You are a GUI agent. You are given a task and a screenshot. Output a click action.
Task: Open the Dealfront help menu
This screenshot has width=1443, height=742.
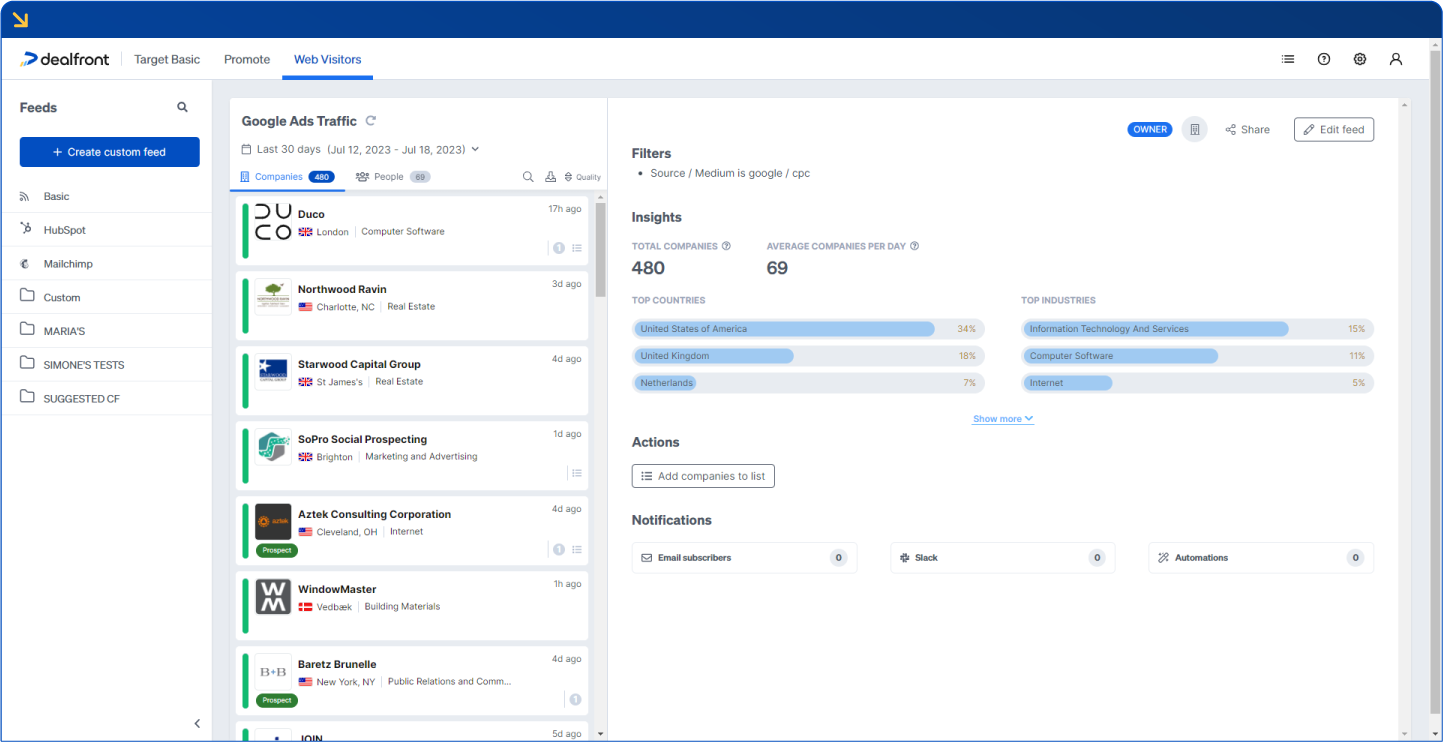pos(1324,59)
